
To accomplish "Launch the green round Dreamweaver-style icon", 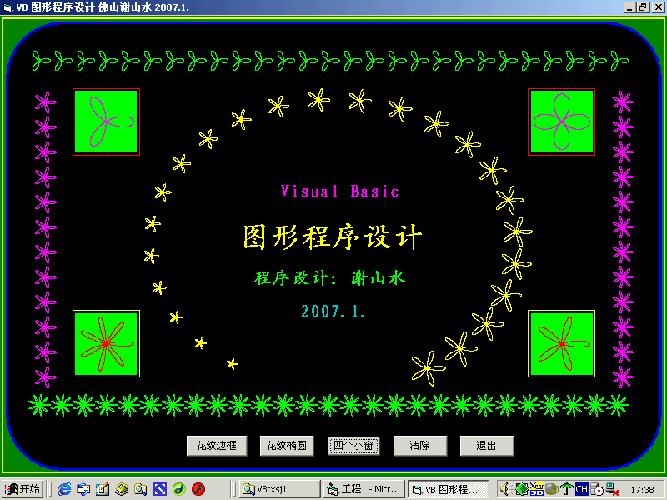I will [179, 489].
